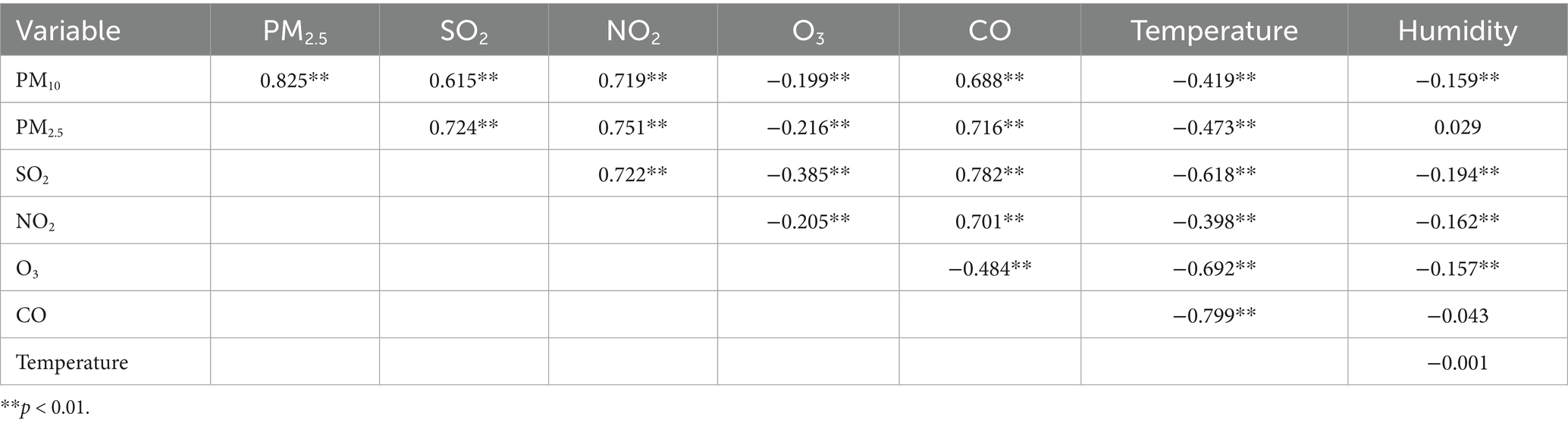Click the Temperature row label
The image size is (1568, 426).
coord(72,362)
